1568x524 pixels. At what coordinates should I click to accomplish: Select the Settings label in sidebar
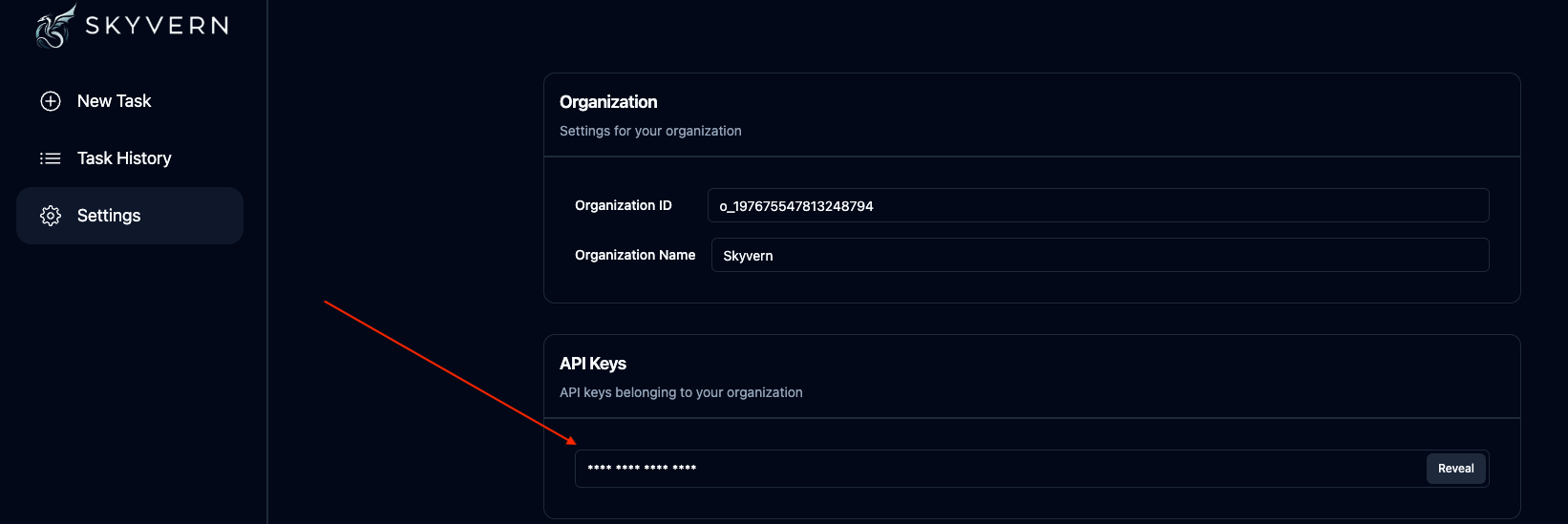click(x=109, y=216)
